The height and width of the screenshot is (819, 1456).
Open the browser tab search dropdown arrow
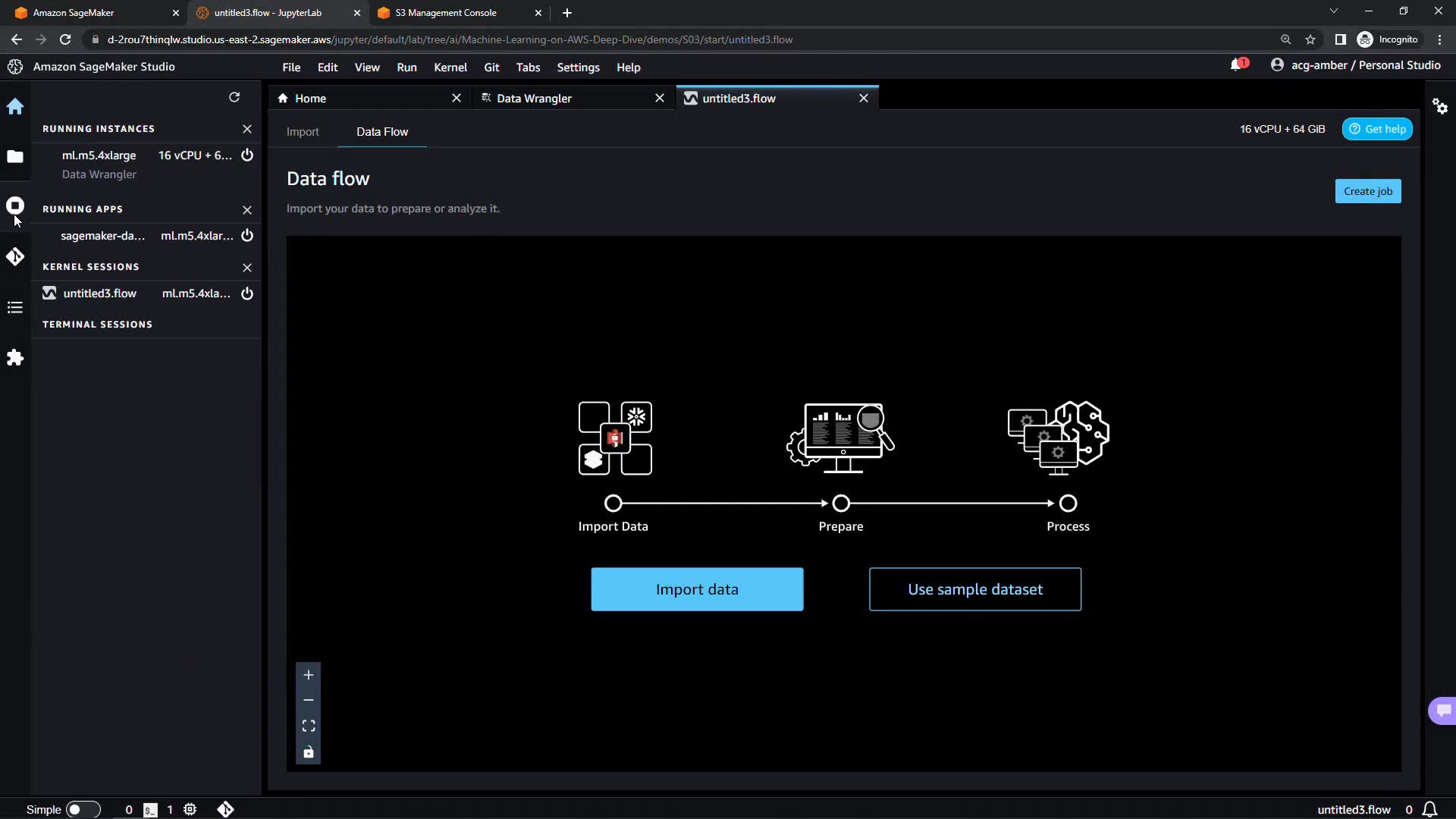tap(1333, 12)
